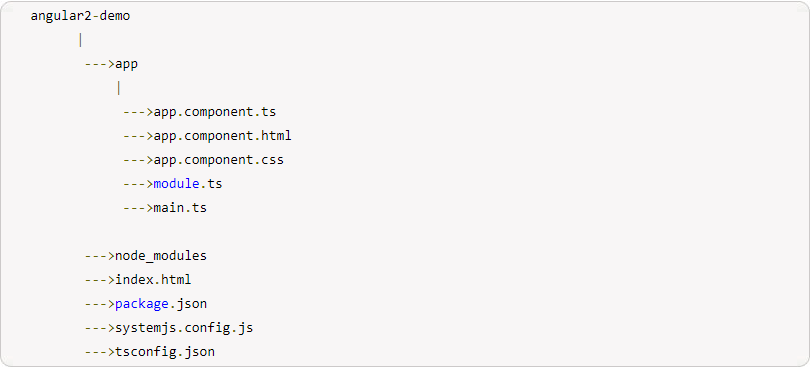Select the app.component.html file name

click(x=222, y=136)
